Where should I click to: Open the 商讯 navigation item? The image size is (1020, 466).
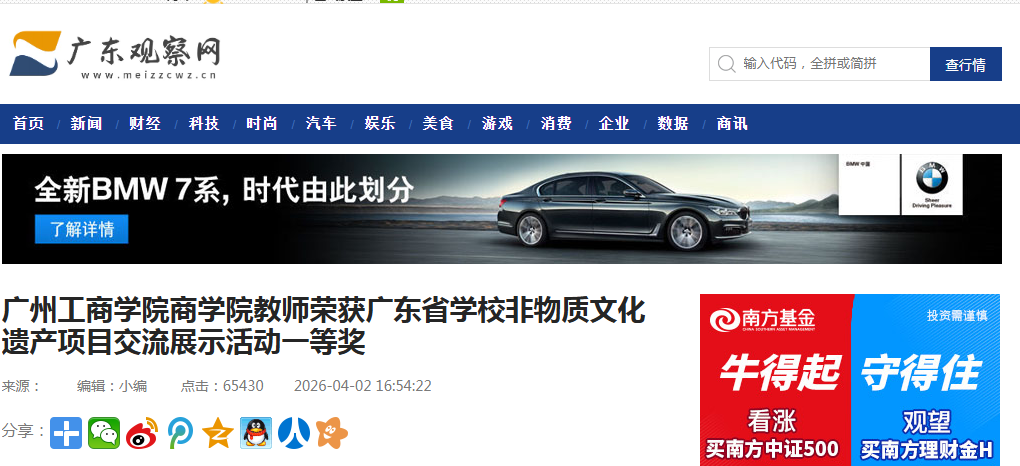(732, 124)
